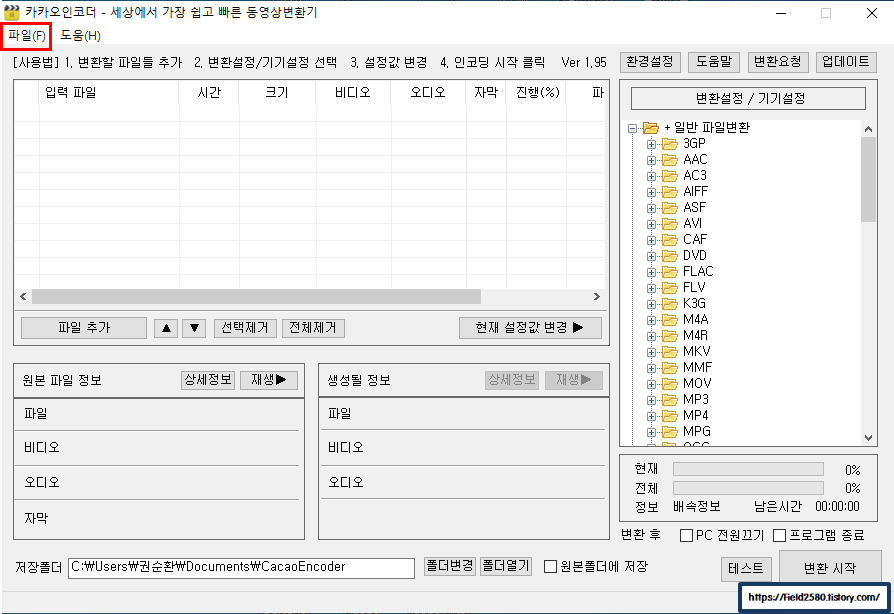894x614 pixels.
Task: Click the 전체제거 button
Action: pyautogui.click(x=313, y=328)
